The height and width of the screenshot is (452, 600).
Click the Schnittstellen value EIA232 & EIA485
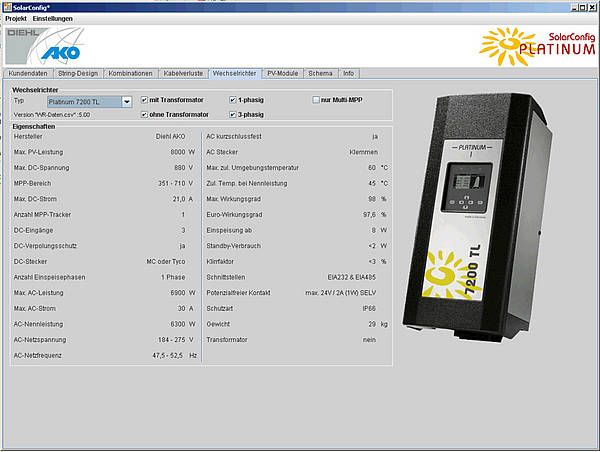tap(352, 277)
